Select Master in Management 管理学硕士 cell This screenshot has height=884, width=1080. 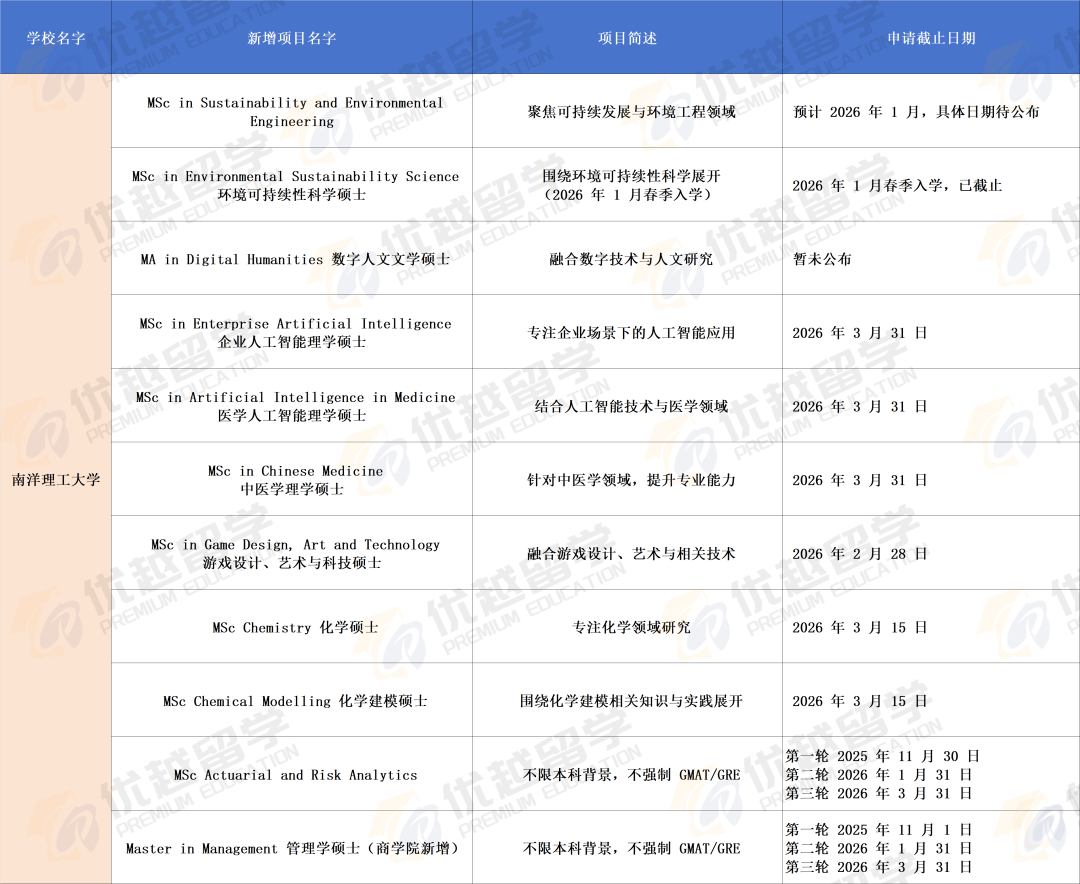tap(293, 849)
